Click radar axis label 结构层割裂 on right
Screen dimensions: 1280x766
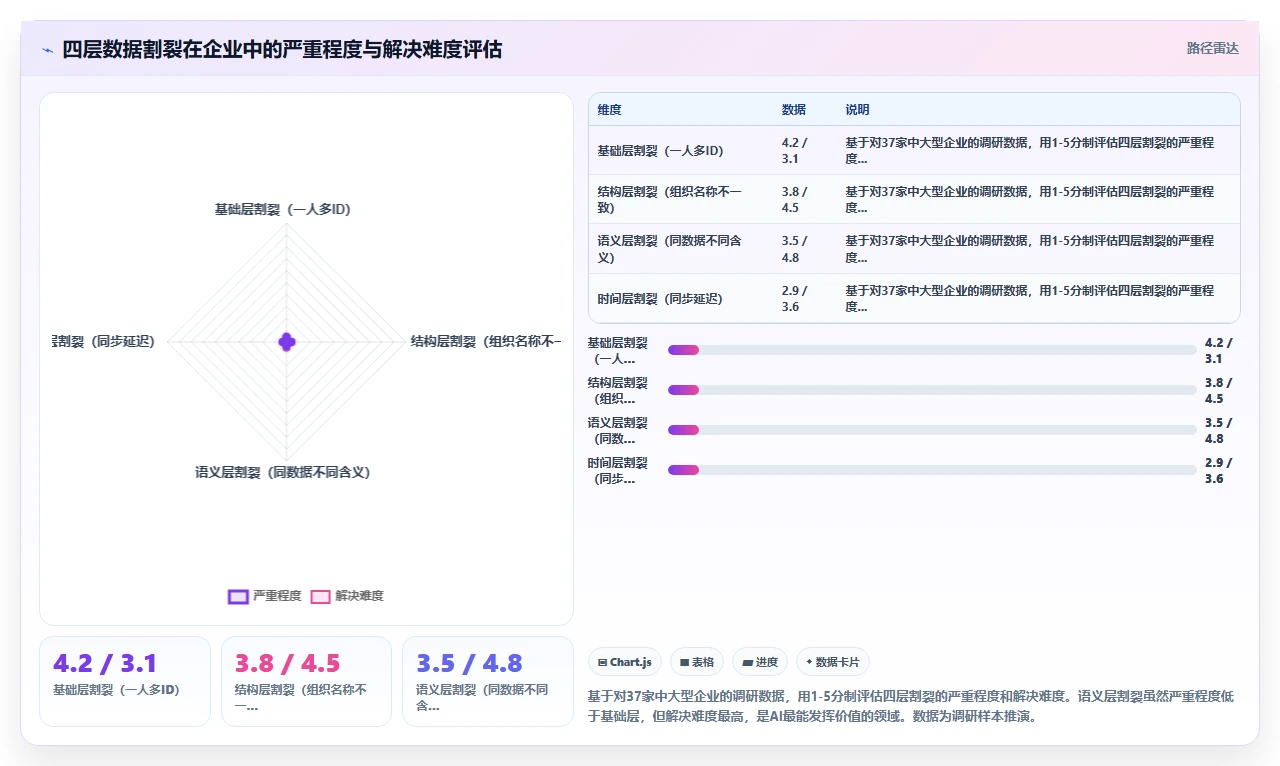(486, 341)
